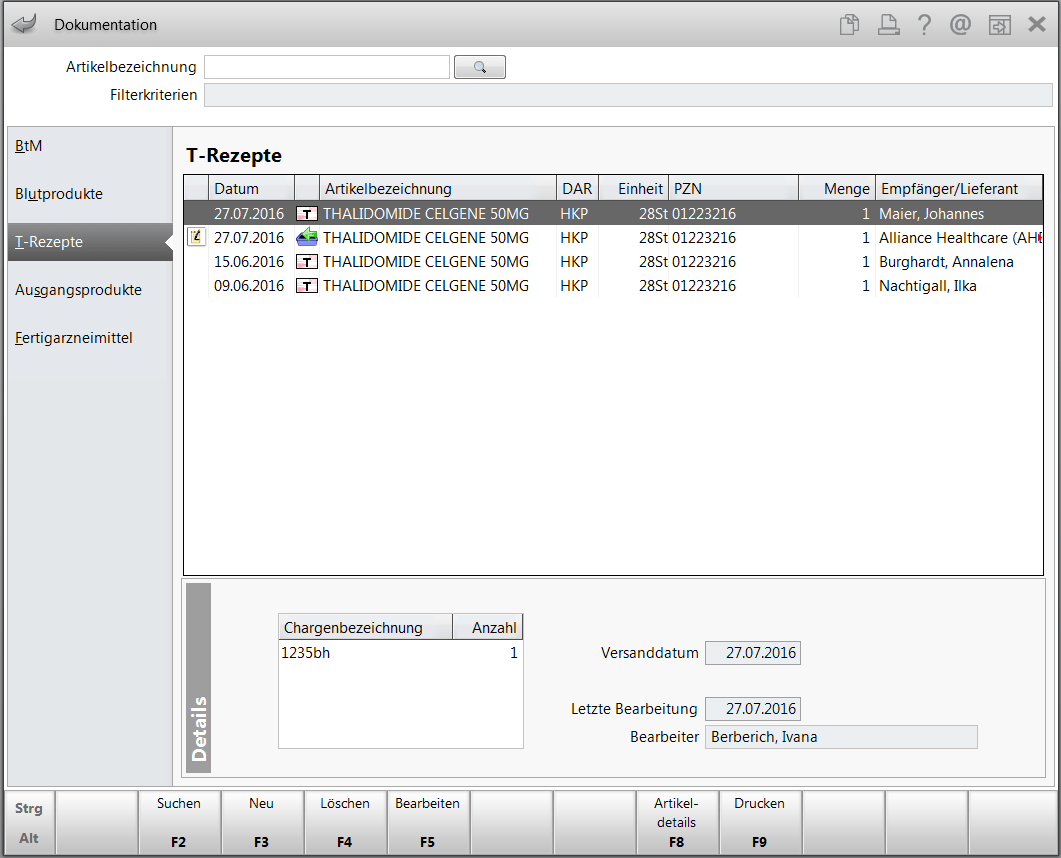Click Drucken F9 button
This screenshot has height=858, width=1061.
[x=759, y=822]
